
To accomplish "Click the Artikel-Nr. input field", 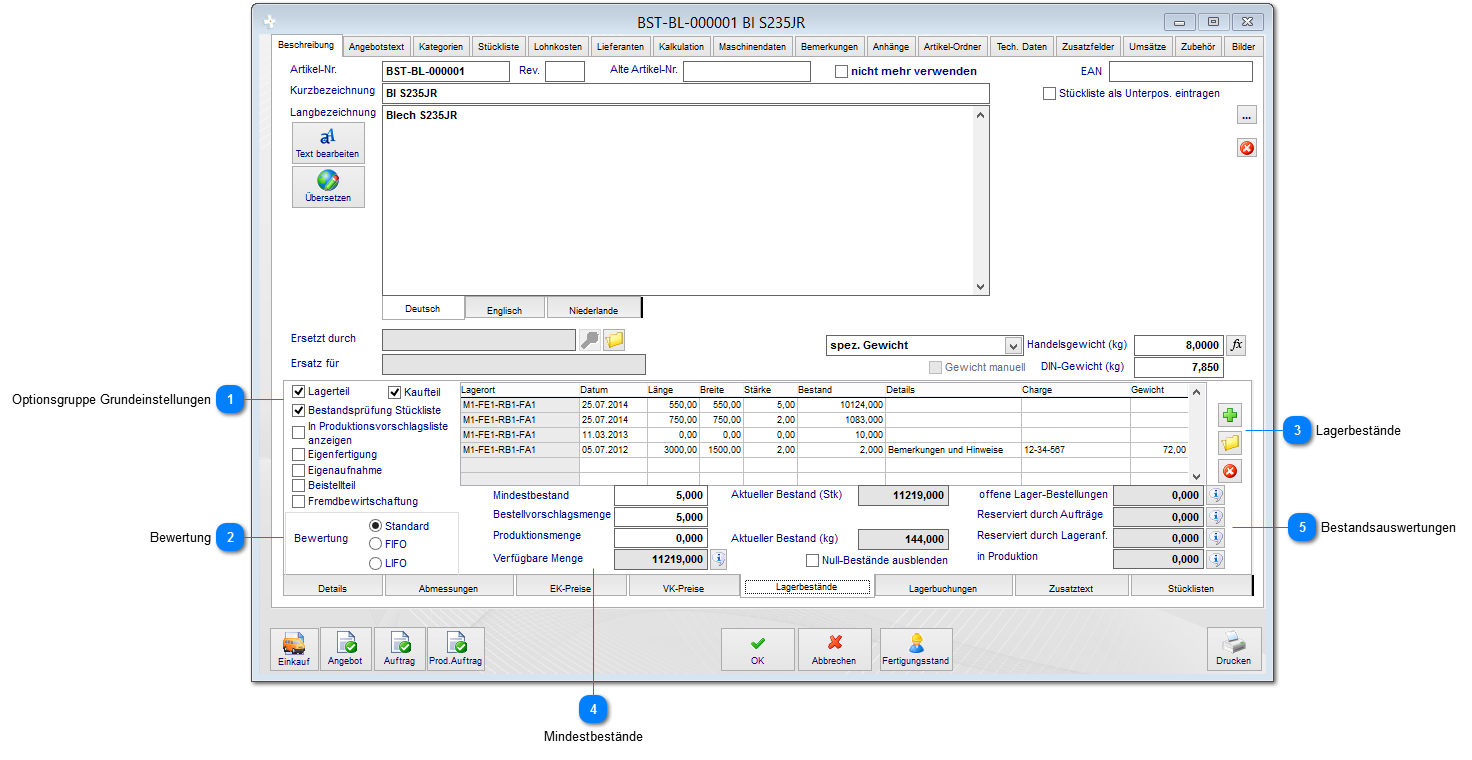I will pyautogui.click(x=445, y=71).
